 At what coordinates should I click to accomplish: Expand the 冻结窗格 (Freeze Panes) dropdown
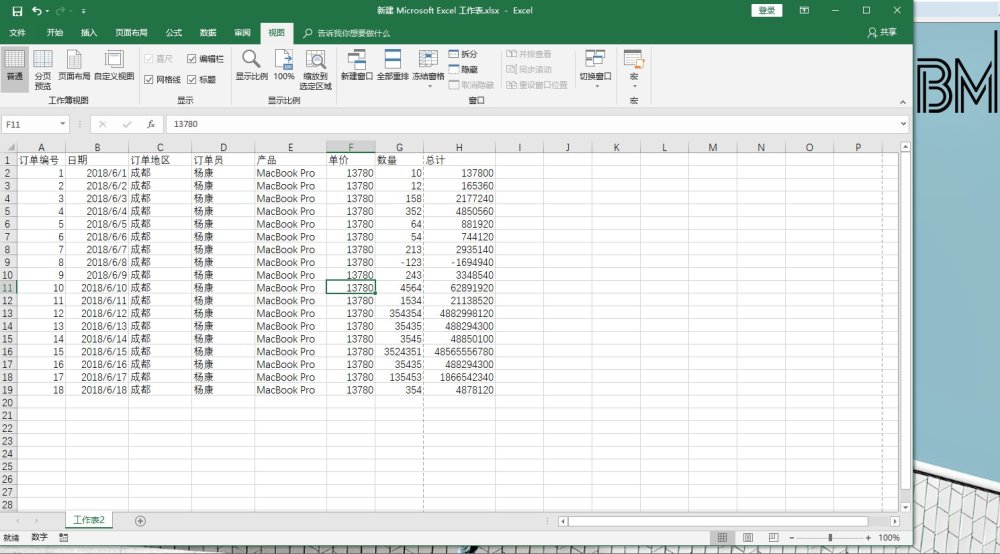coord(428,67)
